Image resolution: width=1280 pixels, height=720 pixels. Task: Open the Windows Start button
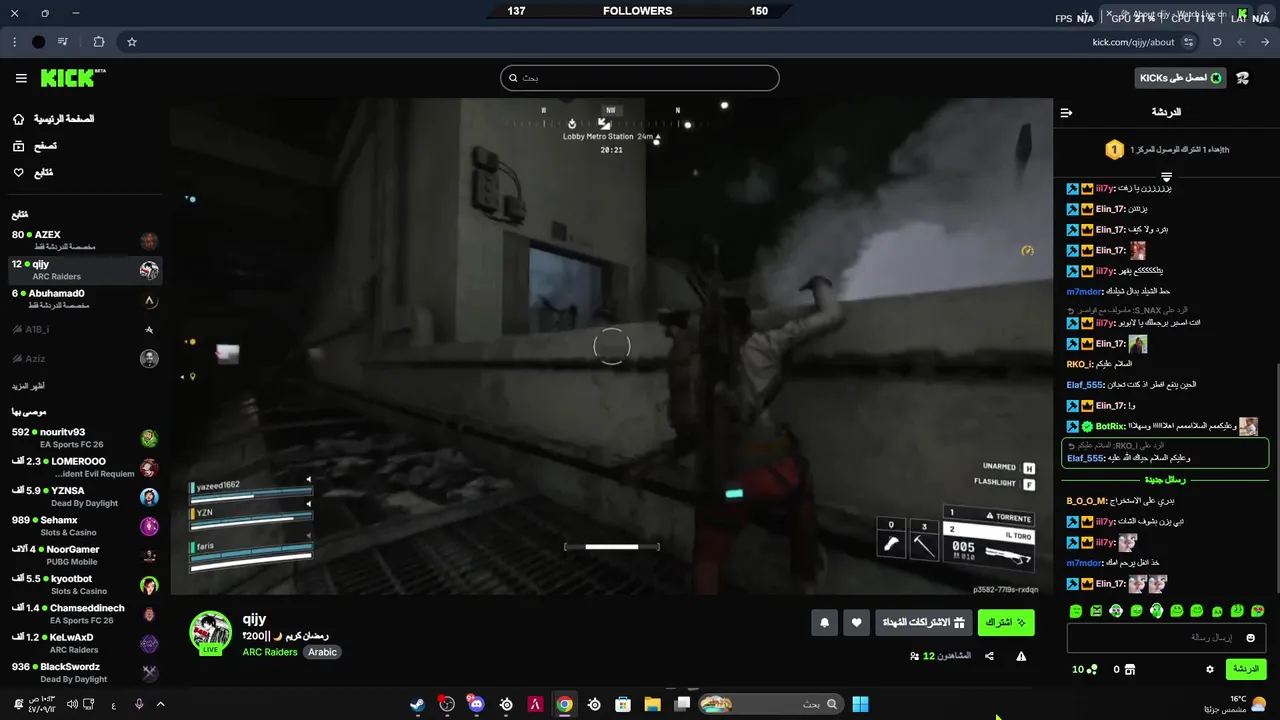pyautogui.click(x=860, y=704)
